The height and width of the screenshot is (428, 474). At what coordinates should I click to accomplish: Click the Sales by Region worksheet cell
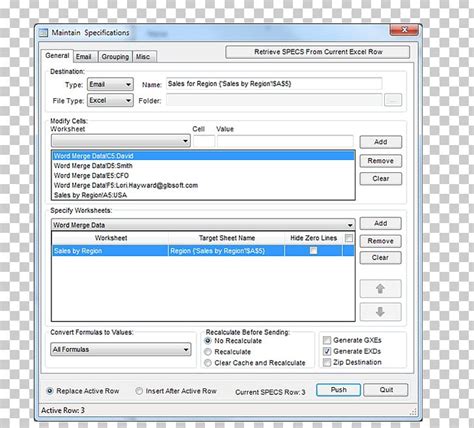coord(110,251)
